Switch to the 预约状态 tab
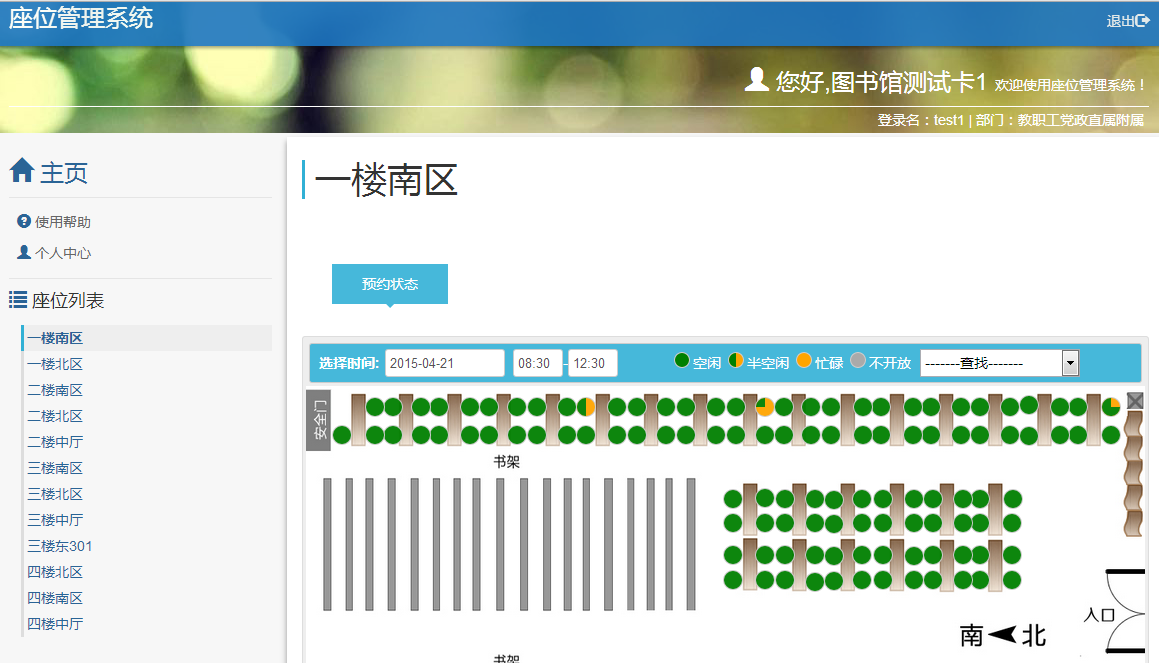1159x663 pixels. point(389,283)
